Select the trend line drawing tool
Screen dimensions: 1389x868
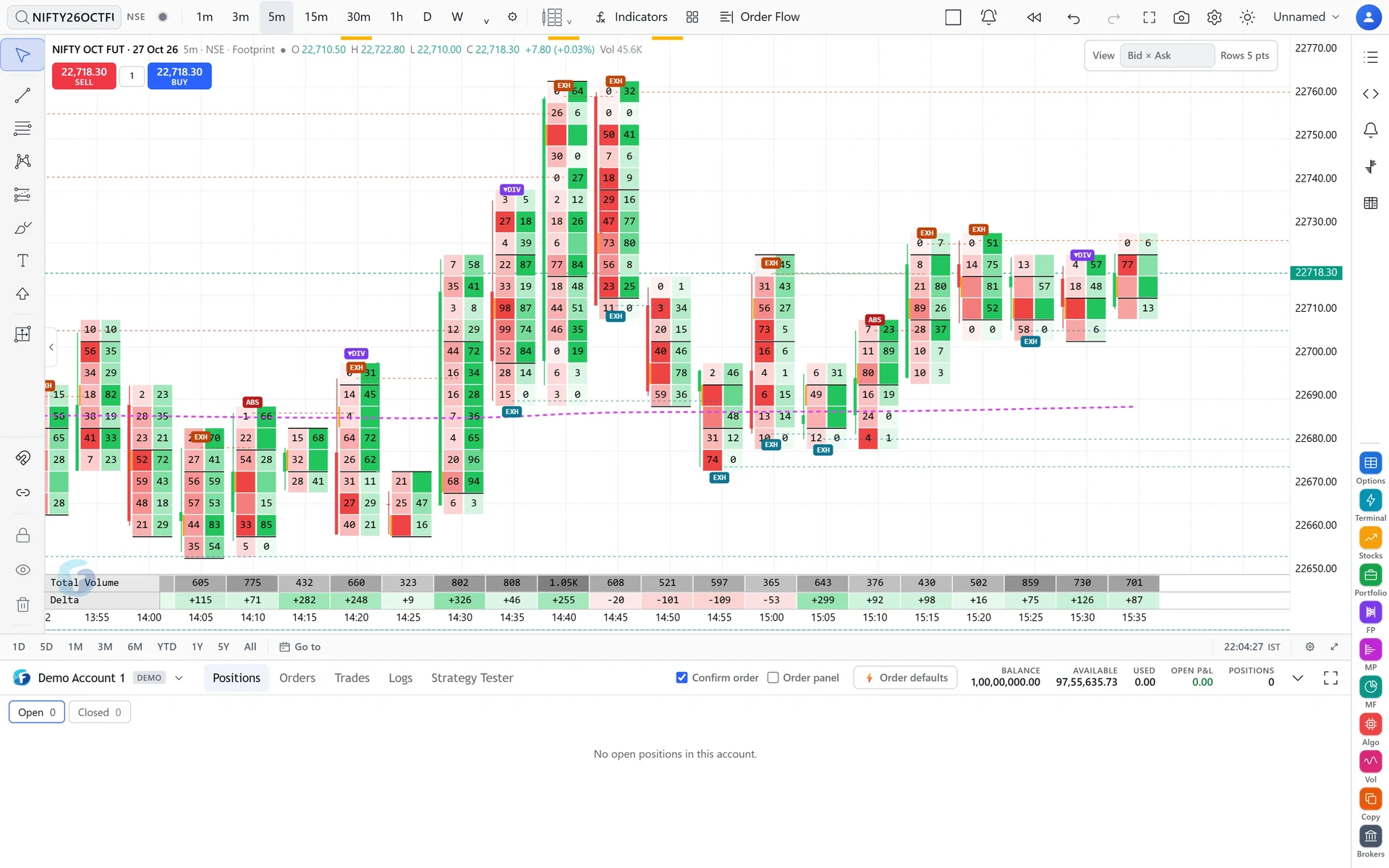coord(22,95)
